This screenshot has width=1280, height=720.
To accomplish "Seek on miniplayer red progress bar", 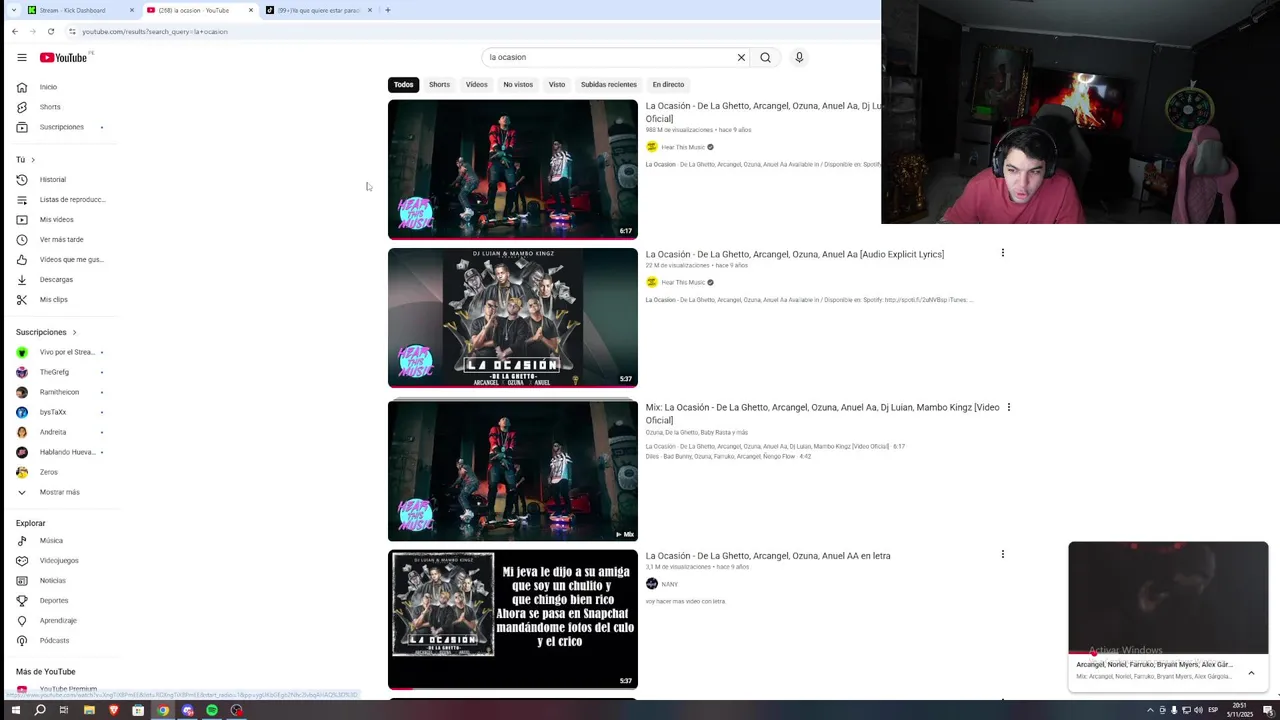I will click(x=1168, y=653).
